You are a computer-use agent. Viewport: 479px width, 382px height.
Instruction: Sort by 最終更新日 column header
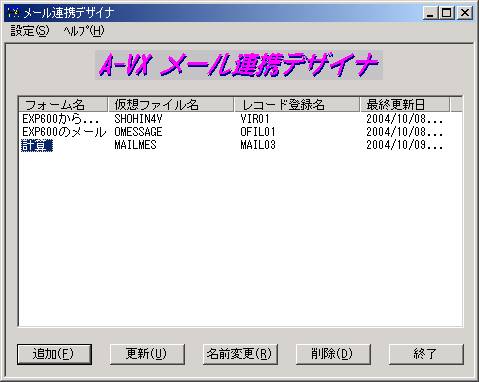[405, 105]
